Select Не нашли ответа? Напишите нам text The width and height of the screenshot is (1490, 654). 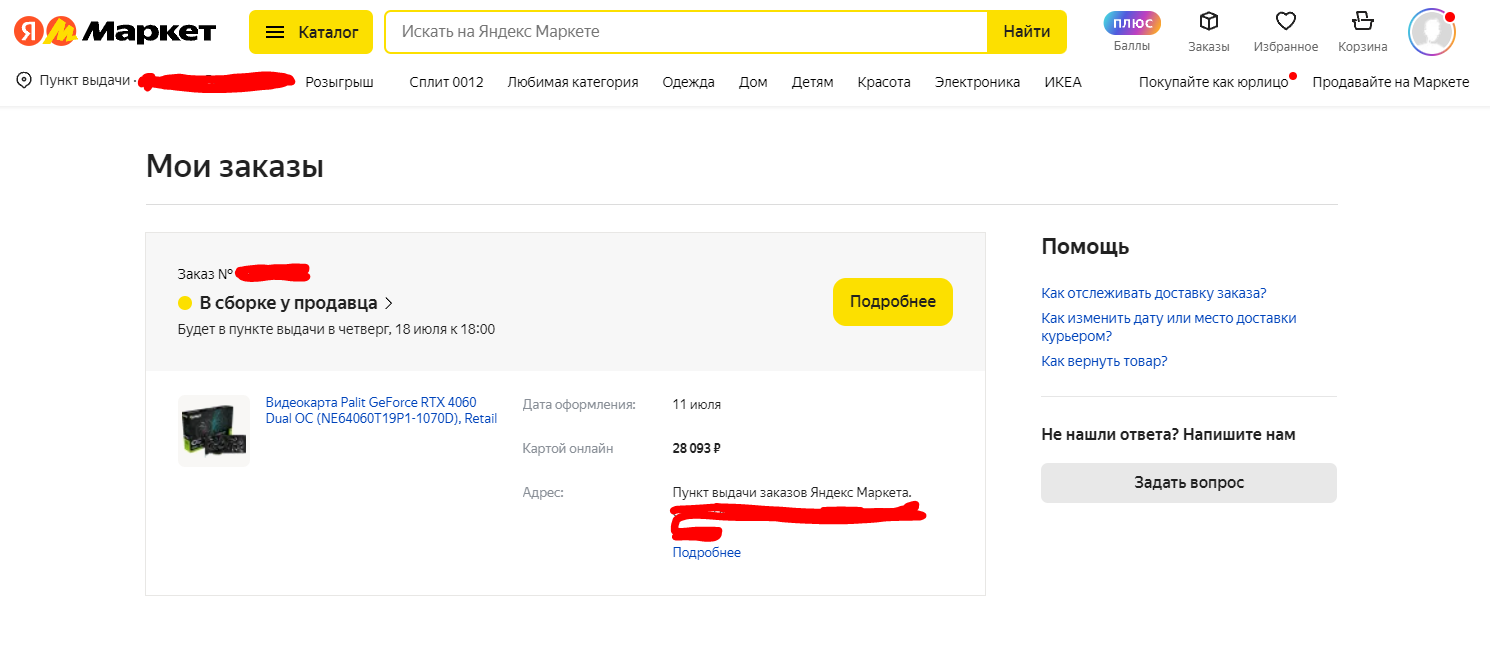pyautogui.click(x=1168, y=435)
